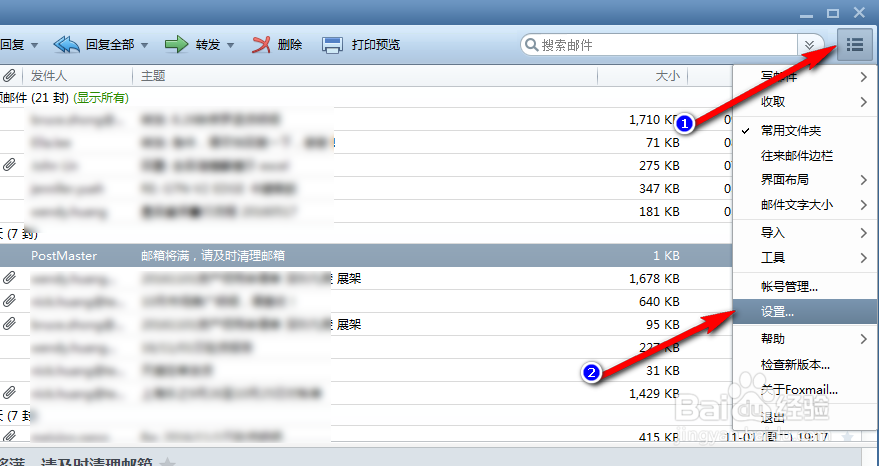
Task: Choose 帐号管理... from the menu
Action: 806,287
